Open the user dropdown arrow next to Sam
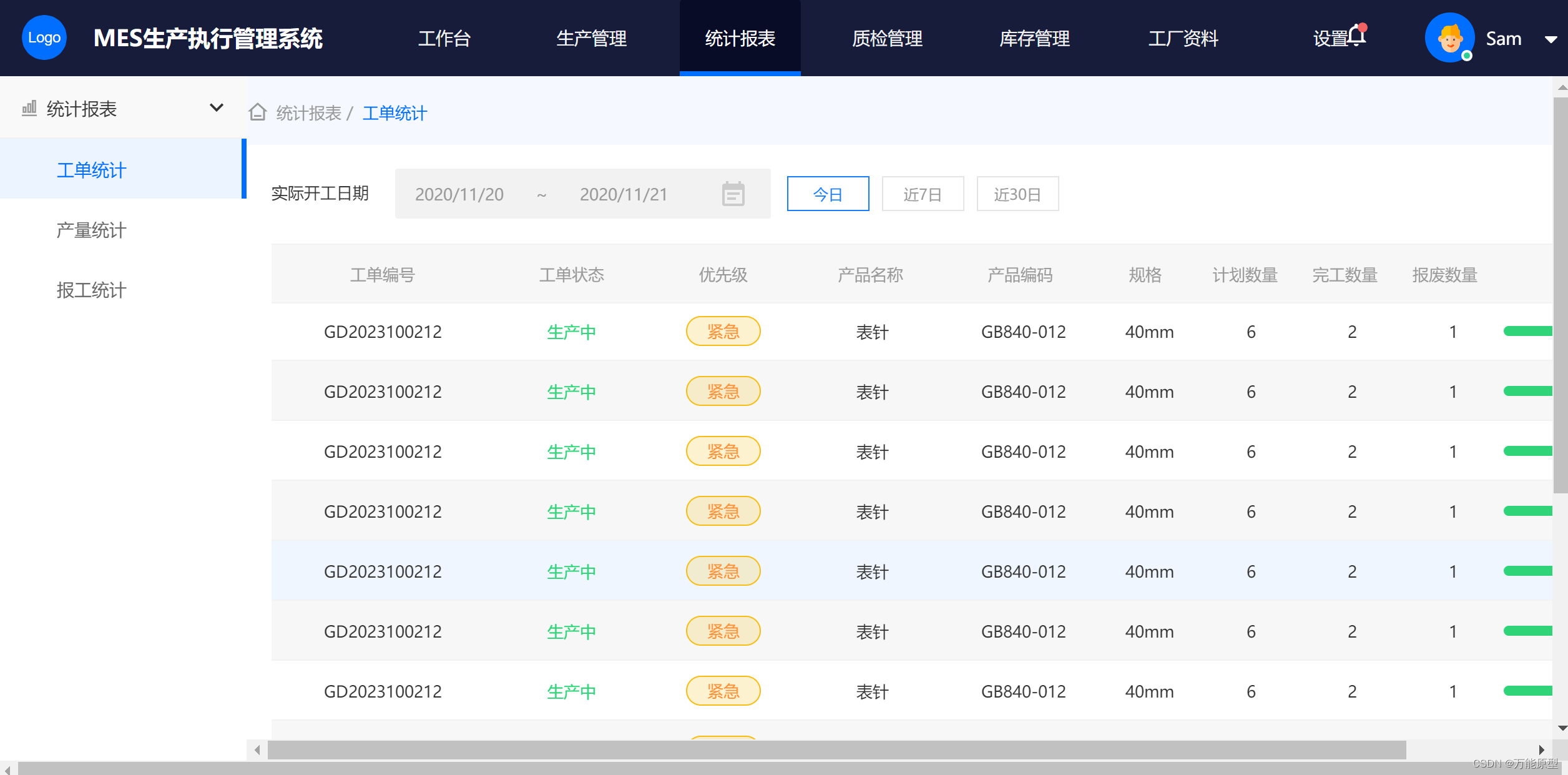 point(1551,39)
